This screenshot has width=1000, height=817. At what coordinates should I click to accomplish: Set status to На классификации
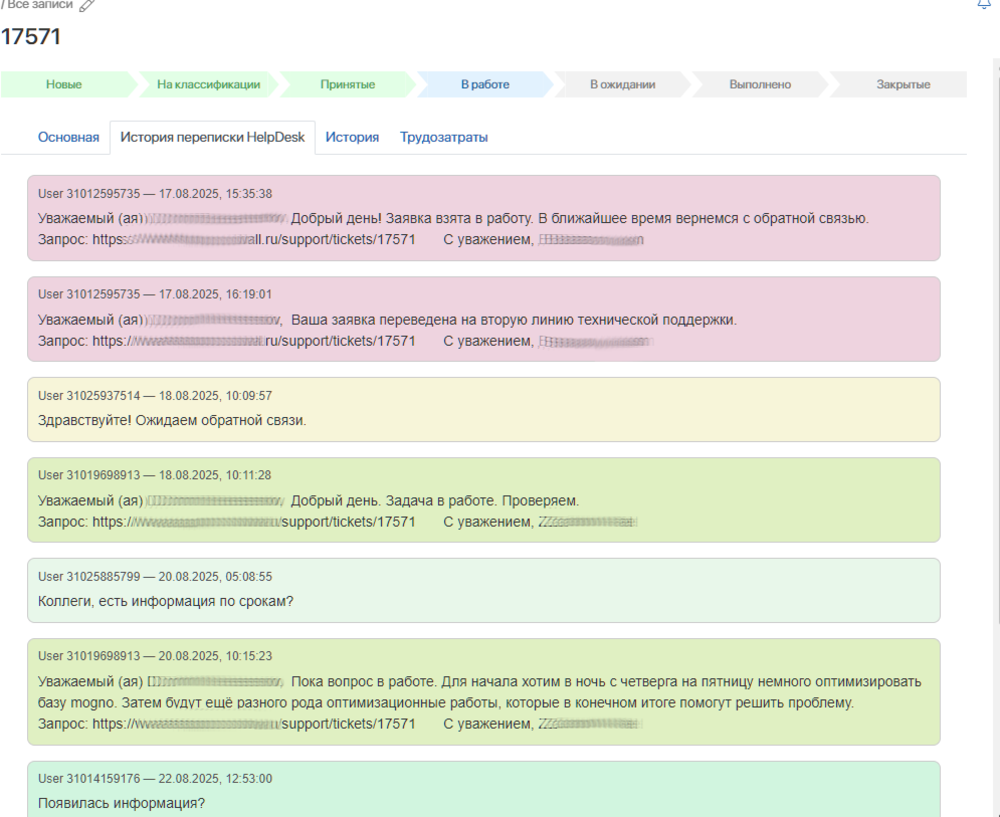tap(208, 85)
